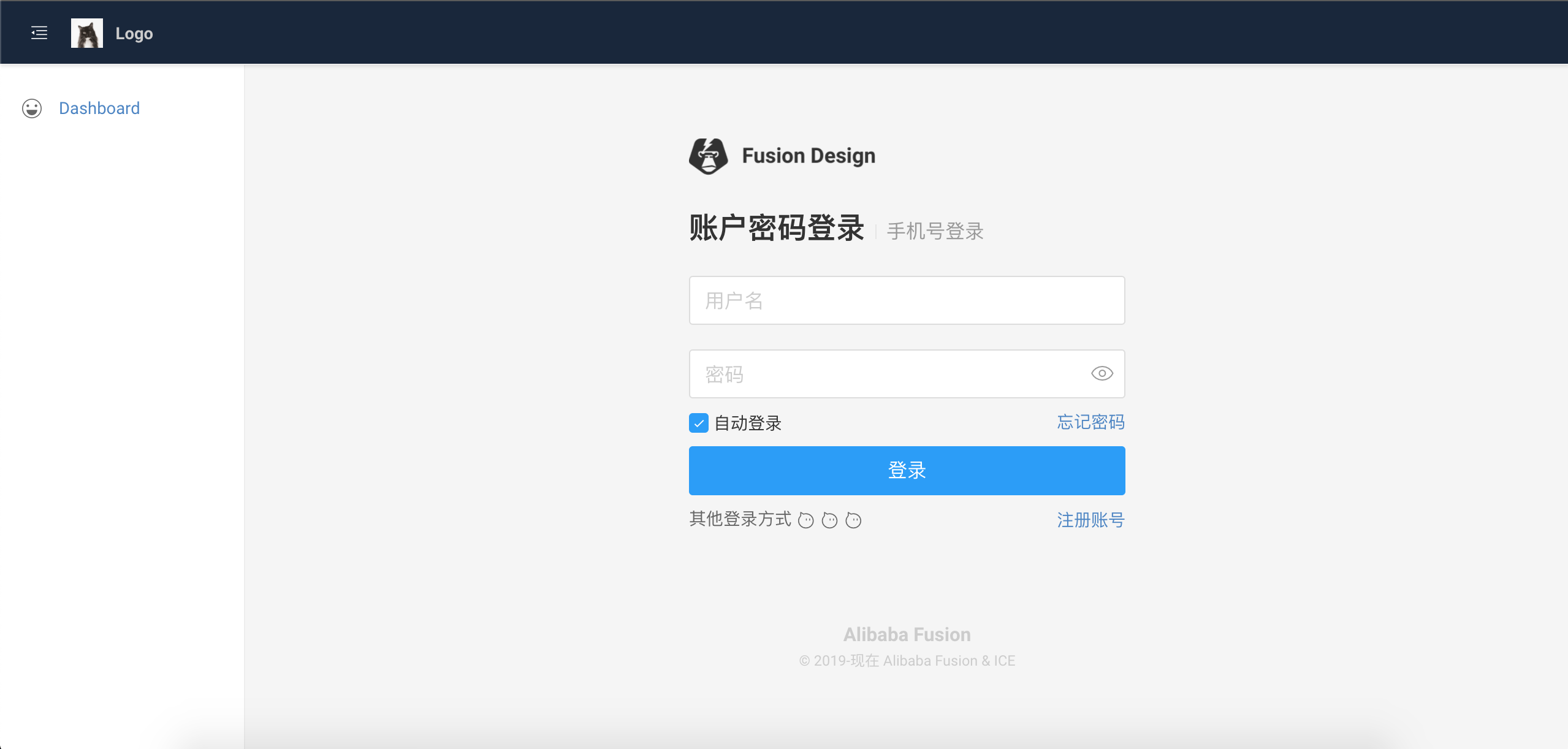Image resolution: width=1568 pixels, height=749 pixels.
Task: Select the first alternate login method icon
Action: pos(807,520)
